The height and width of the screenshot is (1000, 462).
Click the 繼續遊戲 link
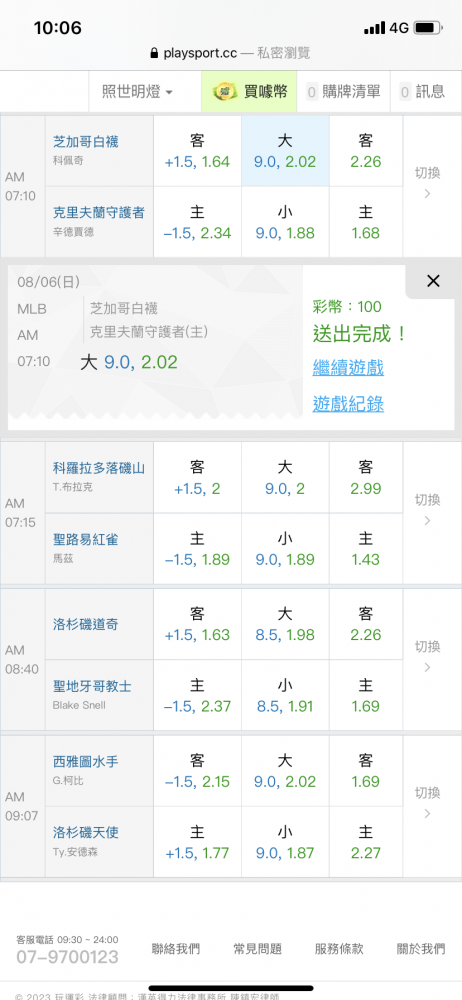coord(348,368)
